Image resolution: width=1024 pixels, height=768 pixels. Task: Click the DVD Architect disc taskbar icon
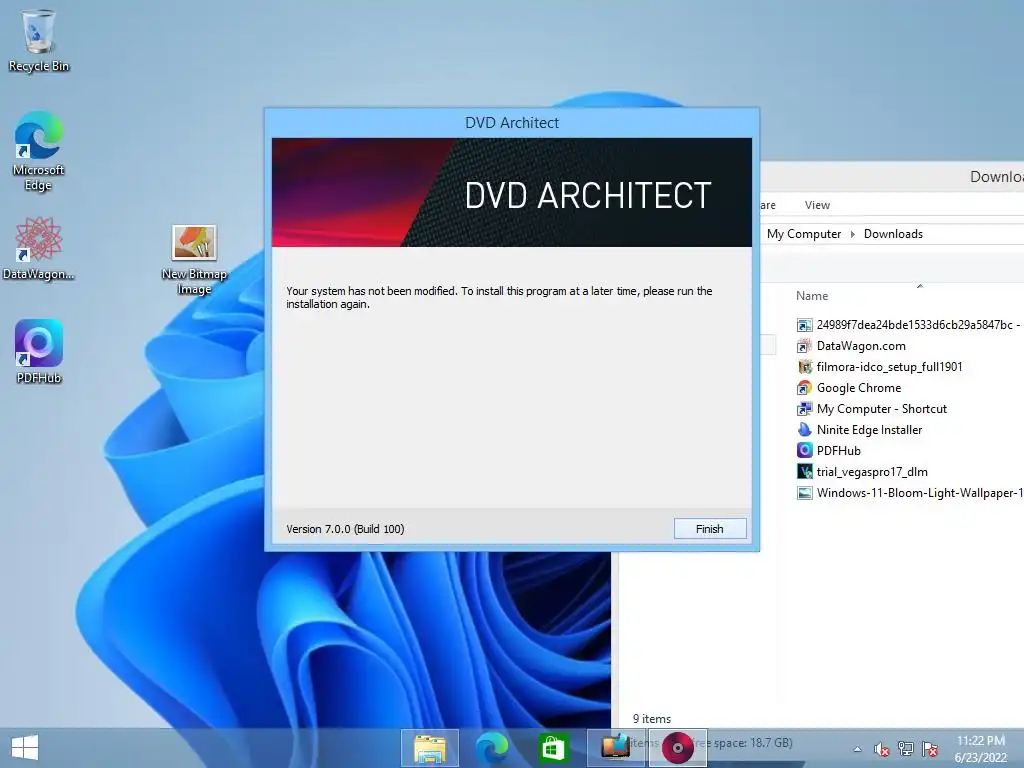click(678, 748)
